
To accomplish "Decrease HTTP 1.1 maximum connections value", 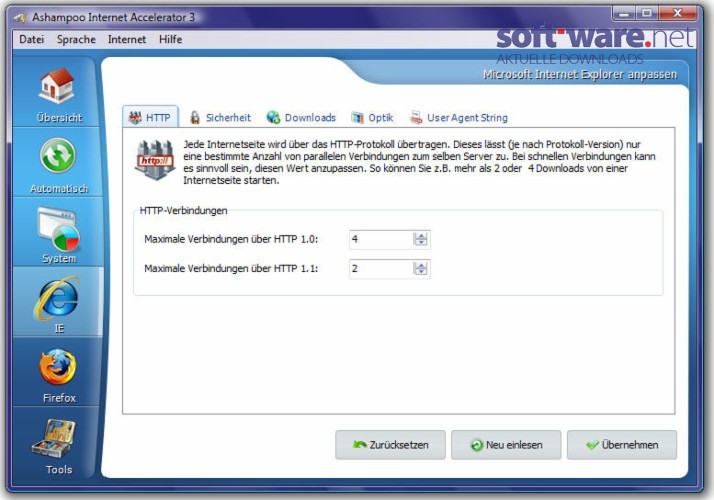I will [421, 272].
